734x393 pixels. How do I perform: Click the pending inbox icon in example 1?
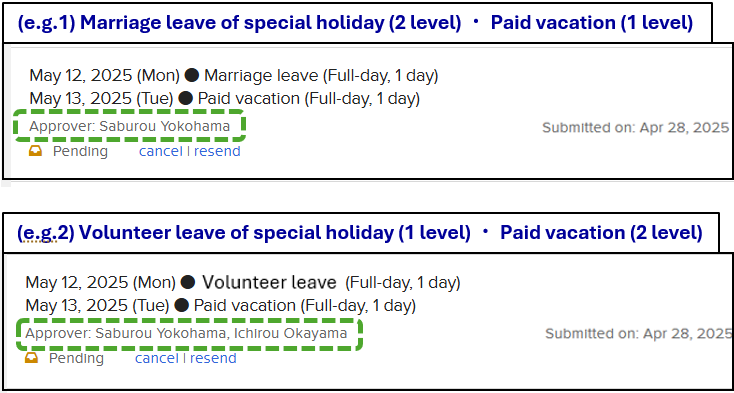click(x=36, y=151)
